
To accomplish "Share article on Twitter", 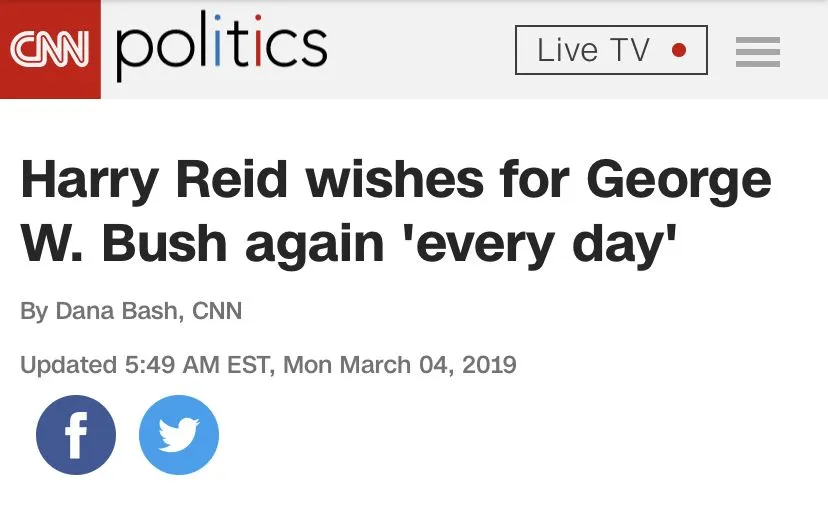I will click(x=179, y=435).
